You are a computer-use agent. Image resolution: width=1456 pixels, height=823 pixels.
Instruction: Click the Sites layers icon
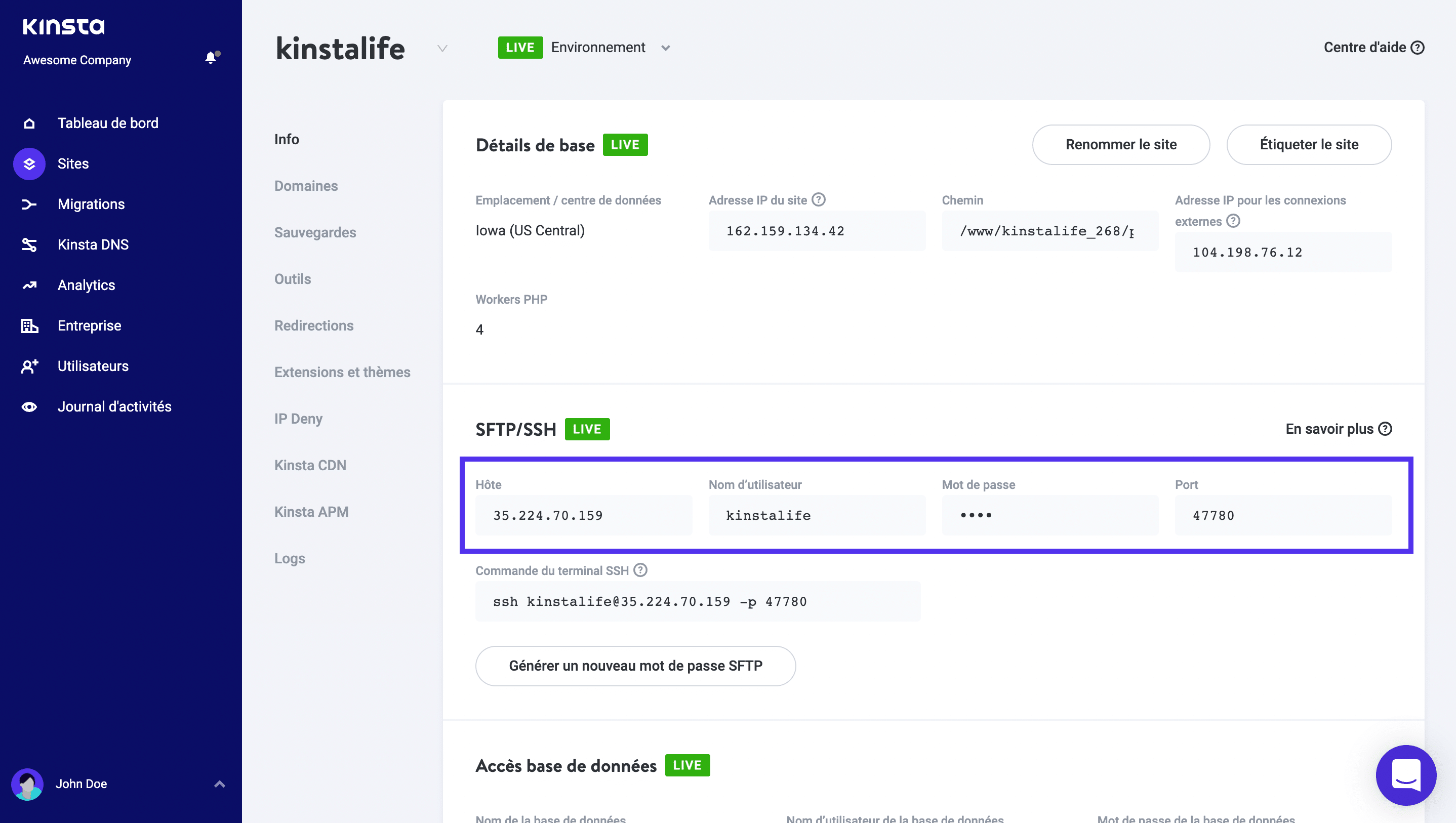(x=29, y=164)
